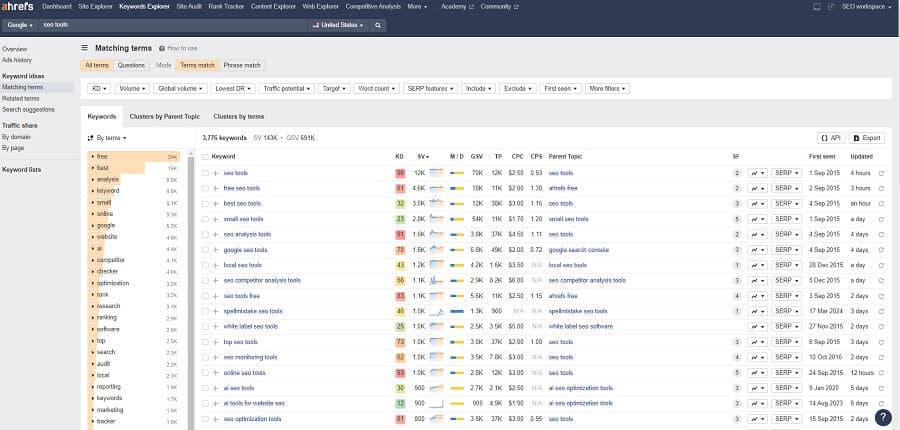Click the Export button
The image size is (900, 430).
(867, 138)
